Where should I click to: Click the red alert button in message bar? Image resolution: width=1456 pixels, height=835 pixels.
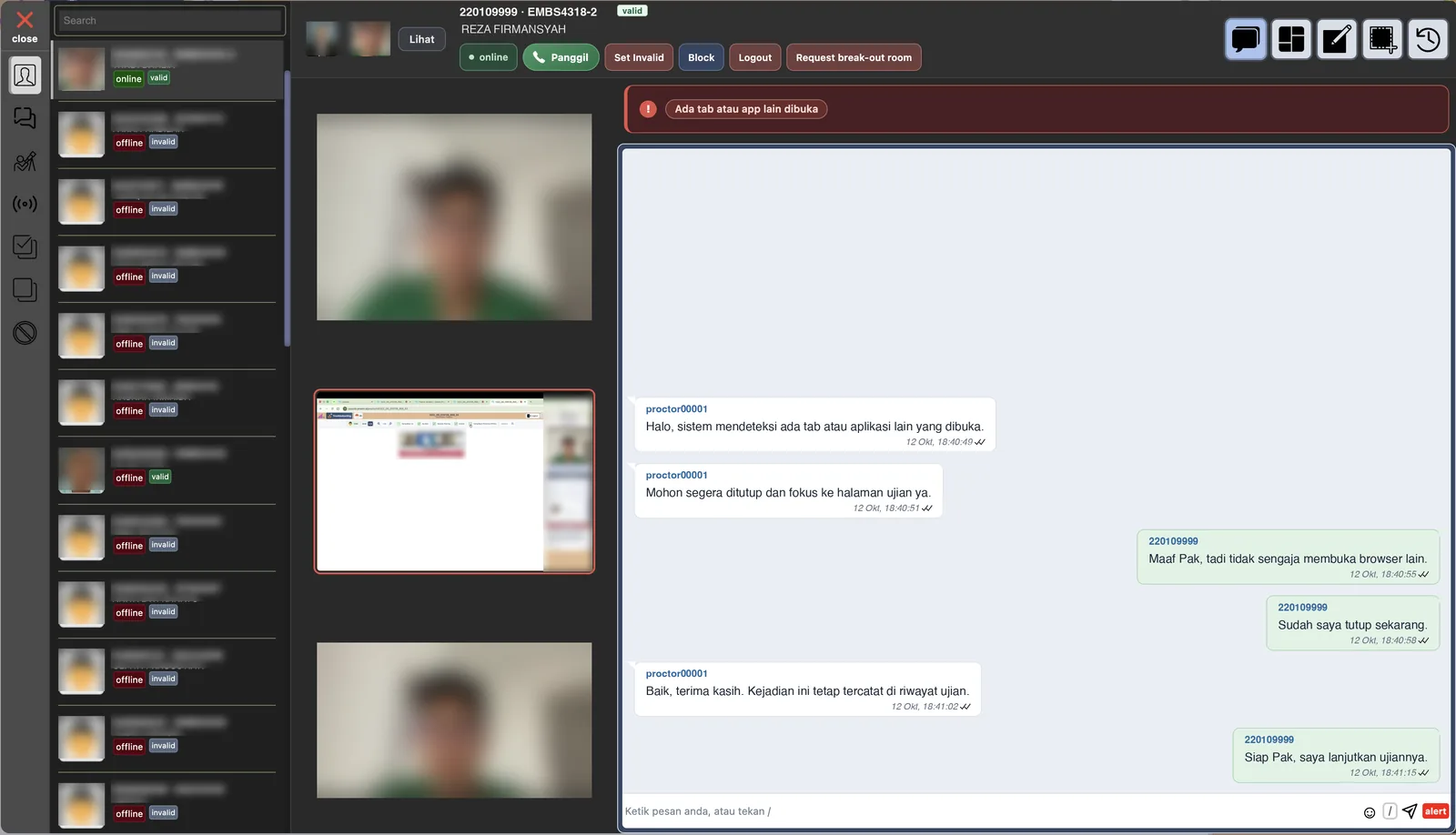tap(1435, 811)
